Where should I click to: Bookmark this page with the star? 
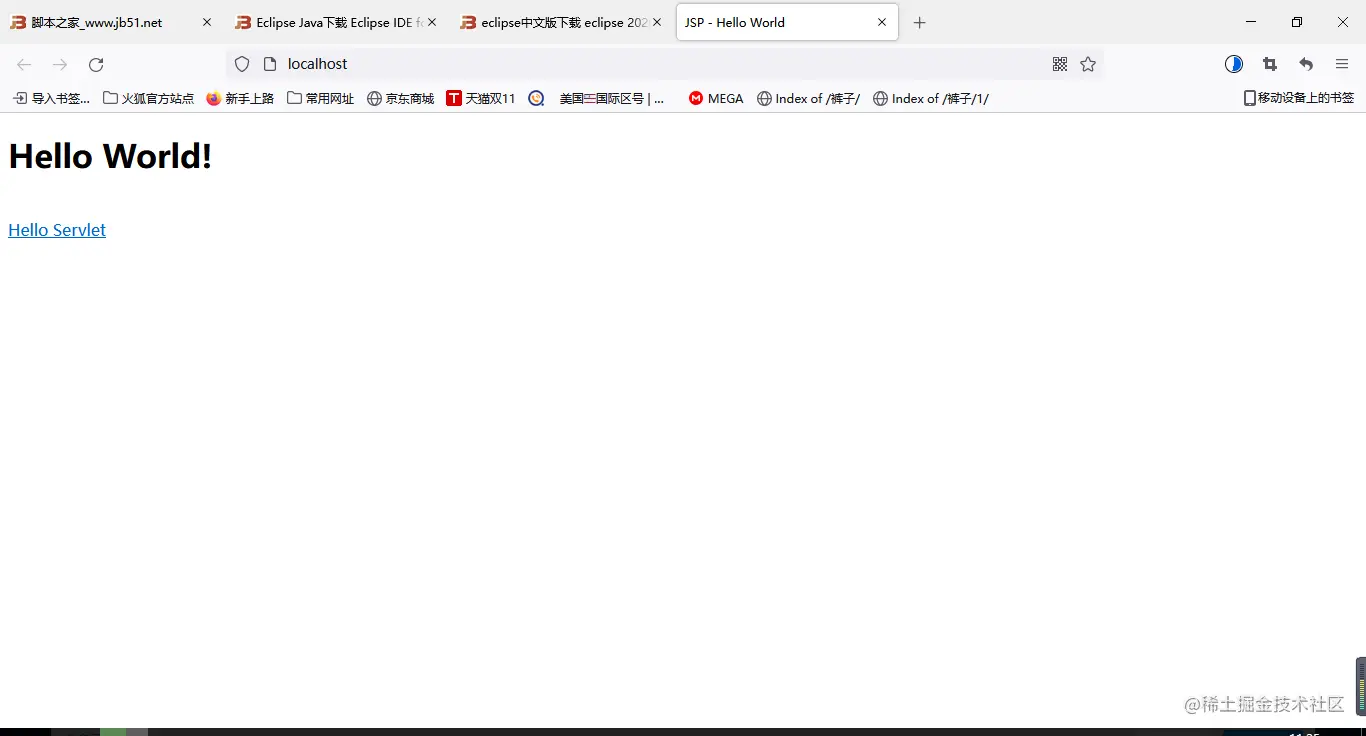click(x=1088, y=64)
